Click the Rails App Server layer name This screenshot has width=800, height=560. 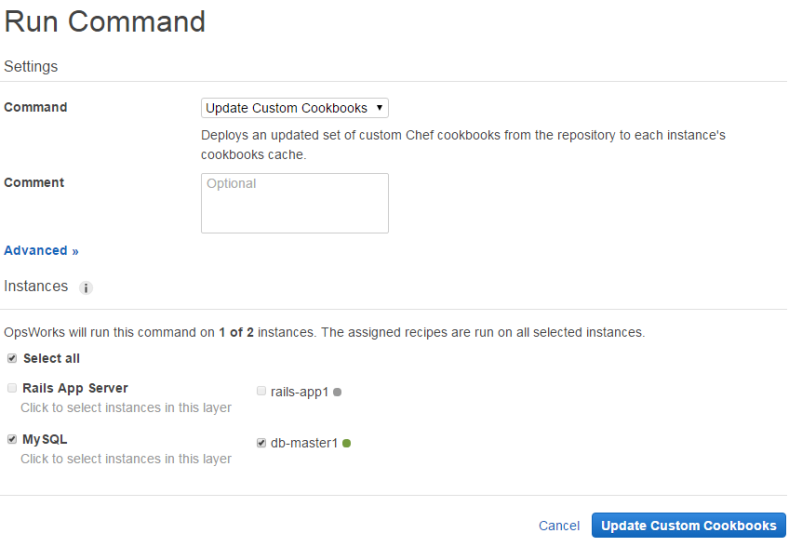click(75, 388)
